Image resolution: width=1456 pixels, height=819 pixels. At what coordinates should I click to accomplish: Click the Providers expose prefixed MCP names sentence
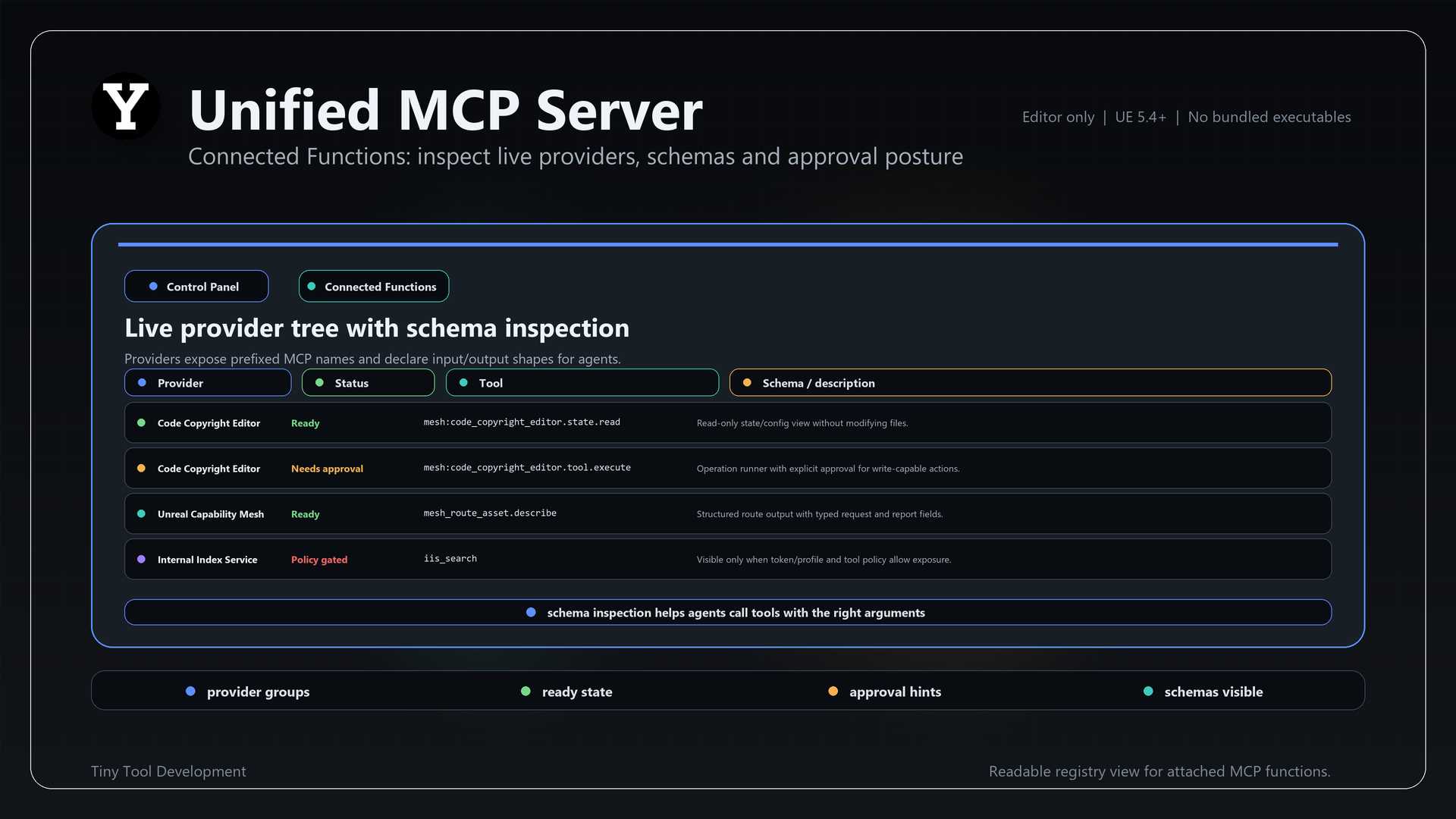click(x=372, y=359)
